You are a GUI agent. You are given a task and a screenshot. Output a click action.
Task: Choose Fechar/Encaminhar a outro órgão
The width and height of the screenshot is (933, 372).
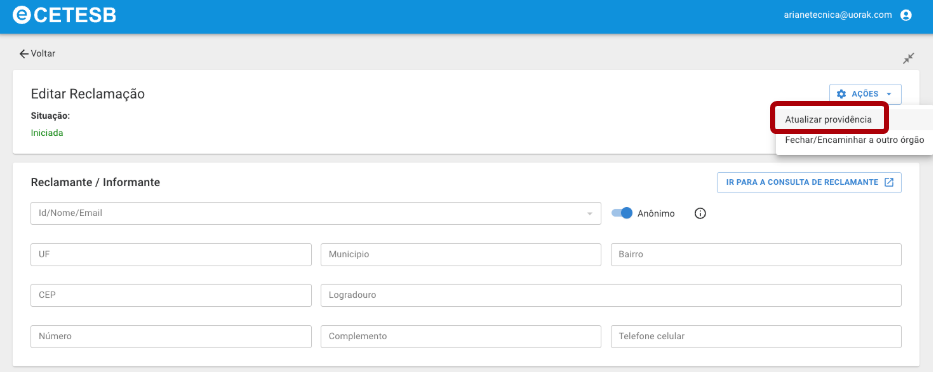(854, 140)
